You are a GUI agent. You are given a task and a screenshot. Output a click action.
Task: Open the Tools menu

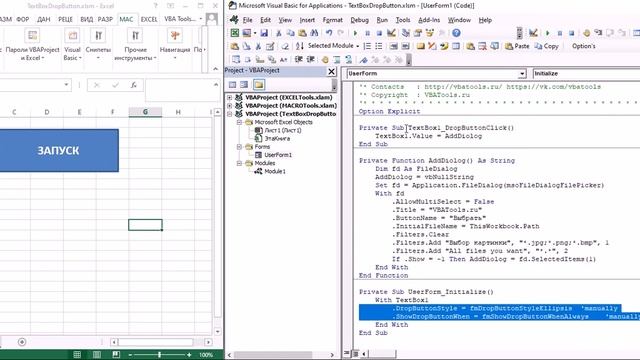coord(403,20)
